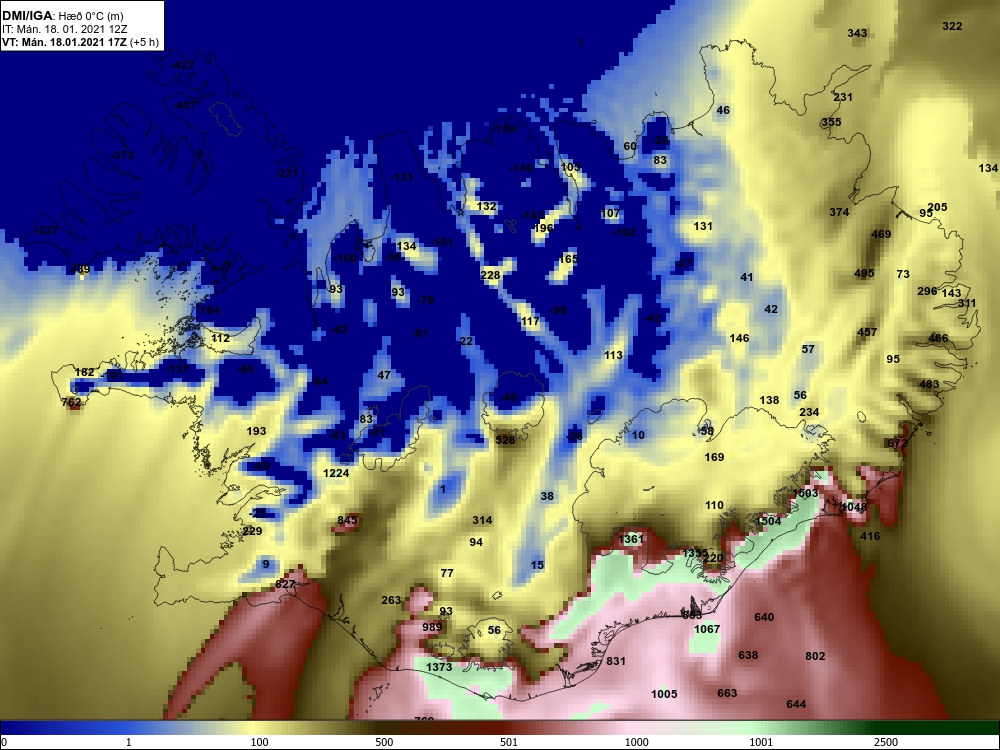Click the 'DMI/IGA: Hæð 0°C (m)' title text
Image resolution: width=1000 pixels, height=750 pixels.
[62, 16]
